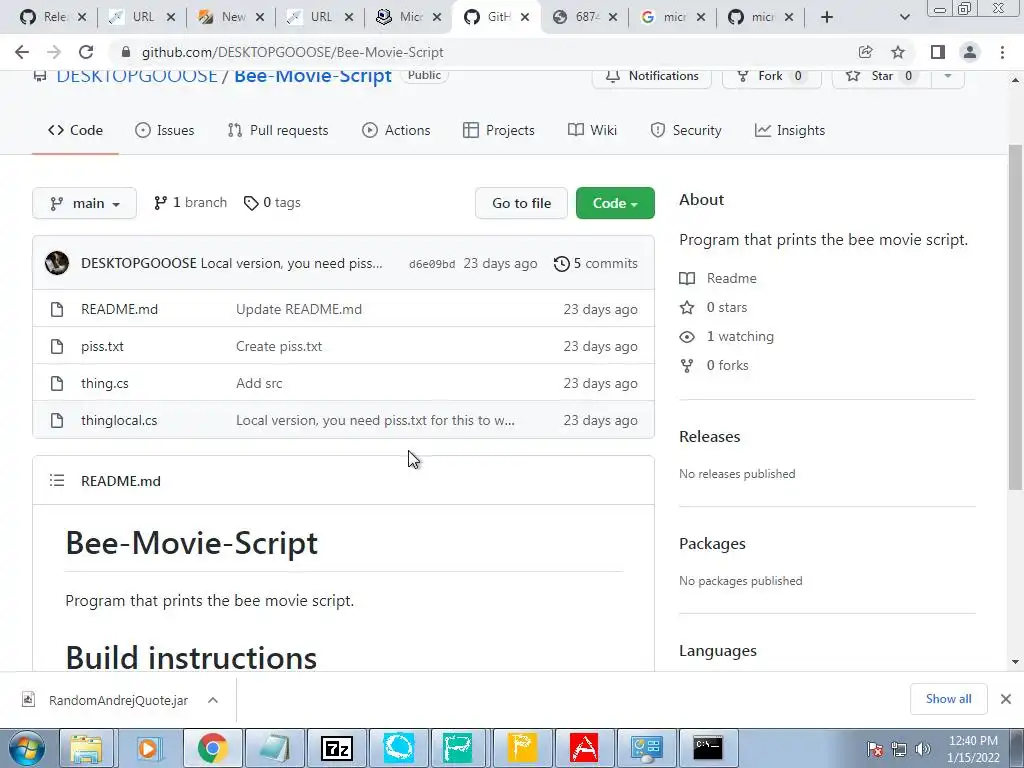Image resolution: width=1024 pixels, height=768 pixels.
Task: Open the main branch dropdown
Action: (x=84, y=203)
